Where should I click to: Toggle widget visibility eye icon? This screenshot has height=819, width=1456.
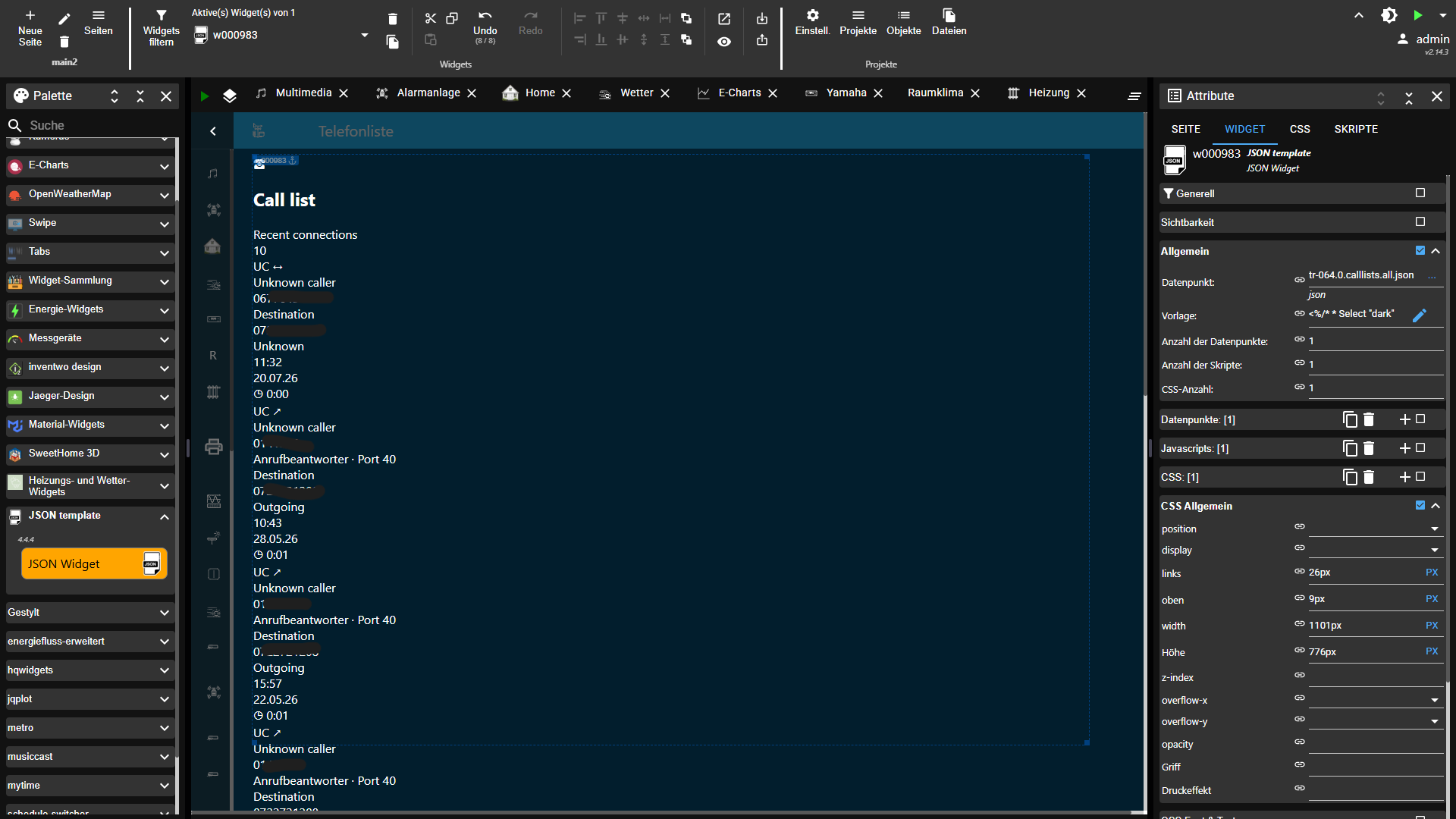(x=724, y=42)
